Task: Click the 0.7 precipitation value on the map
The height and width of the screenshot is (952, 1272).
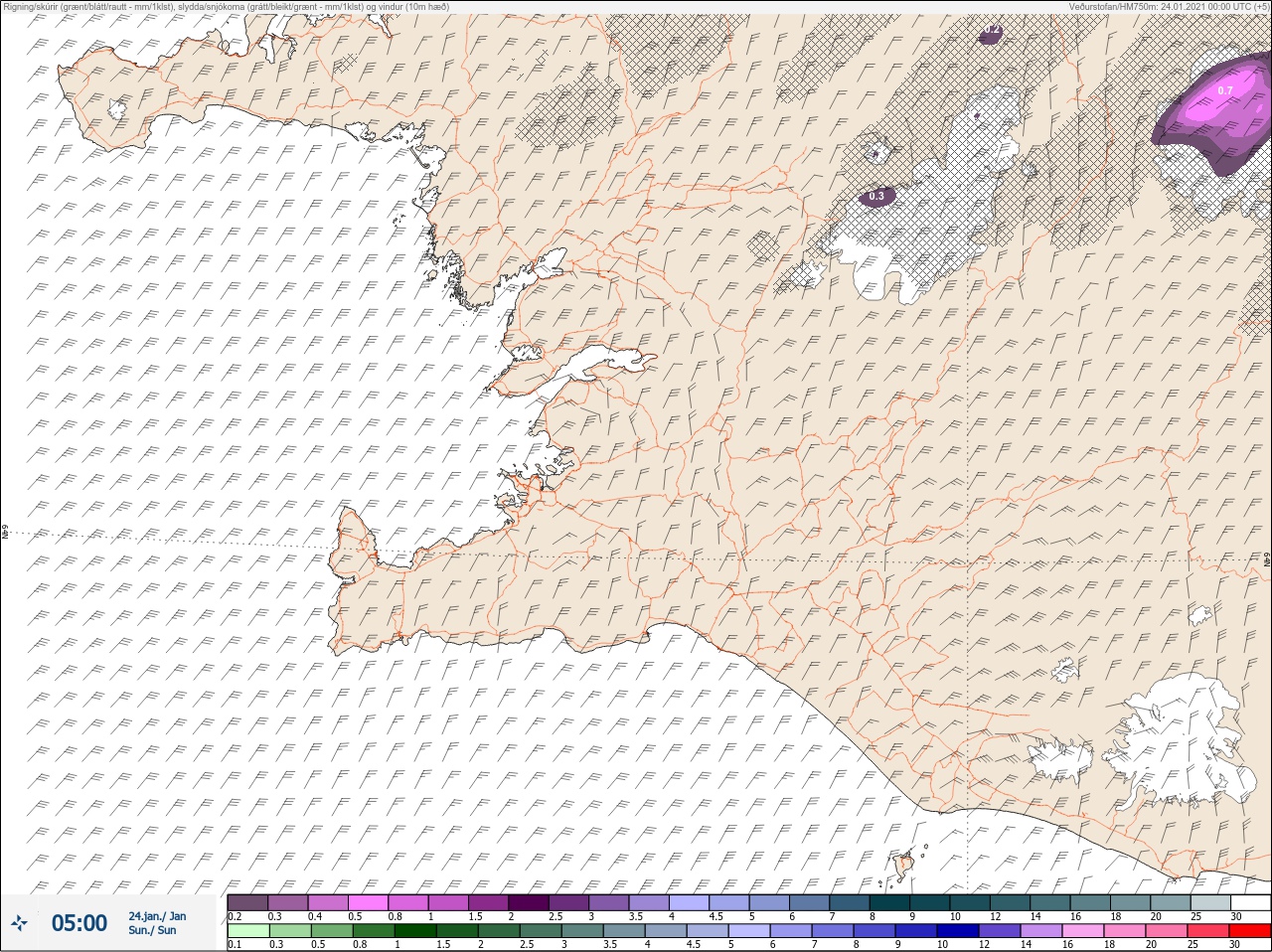Action: click(x=1225, y=90)
